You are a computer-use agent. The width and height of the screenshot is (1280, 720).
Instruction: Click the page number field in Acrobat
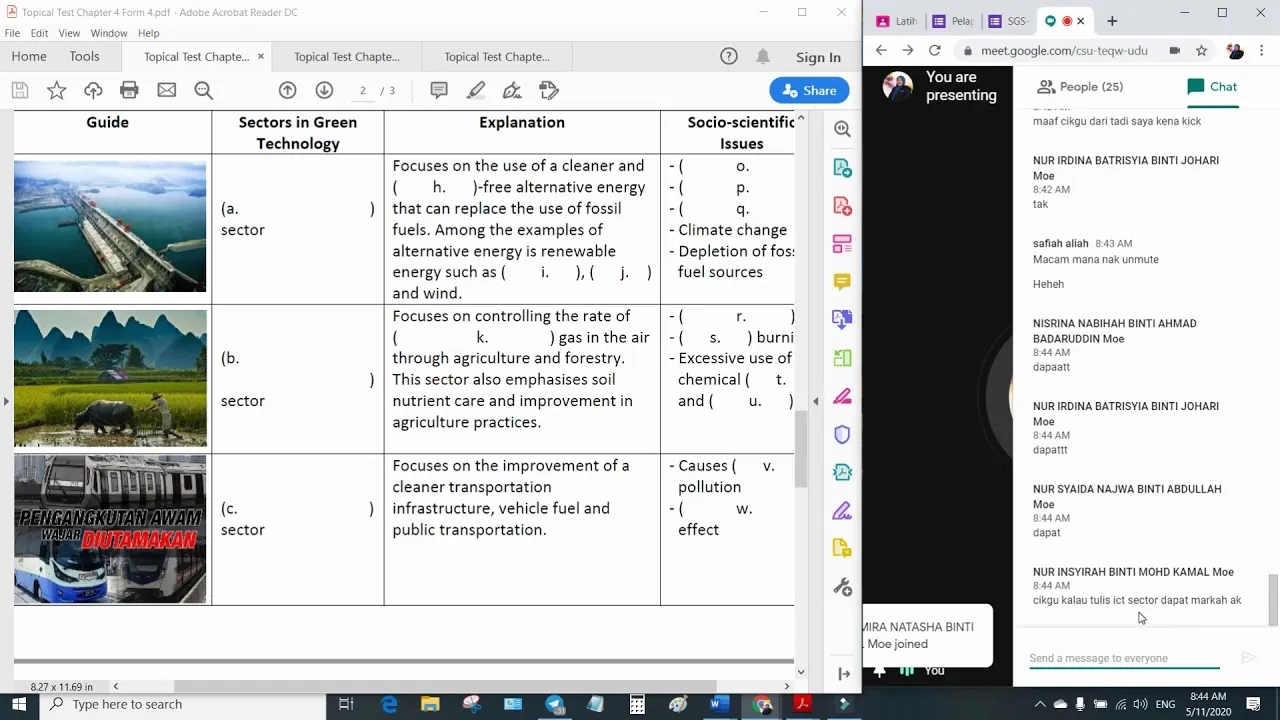[363, 90]
